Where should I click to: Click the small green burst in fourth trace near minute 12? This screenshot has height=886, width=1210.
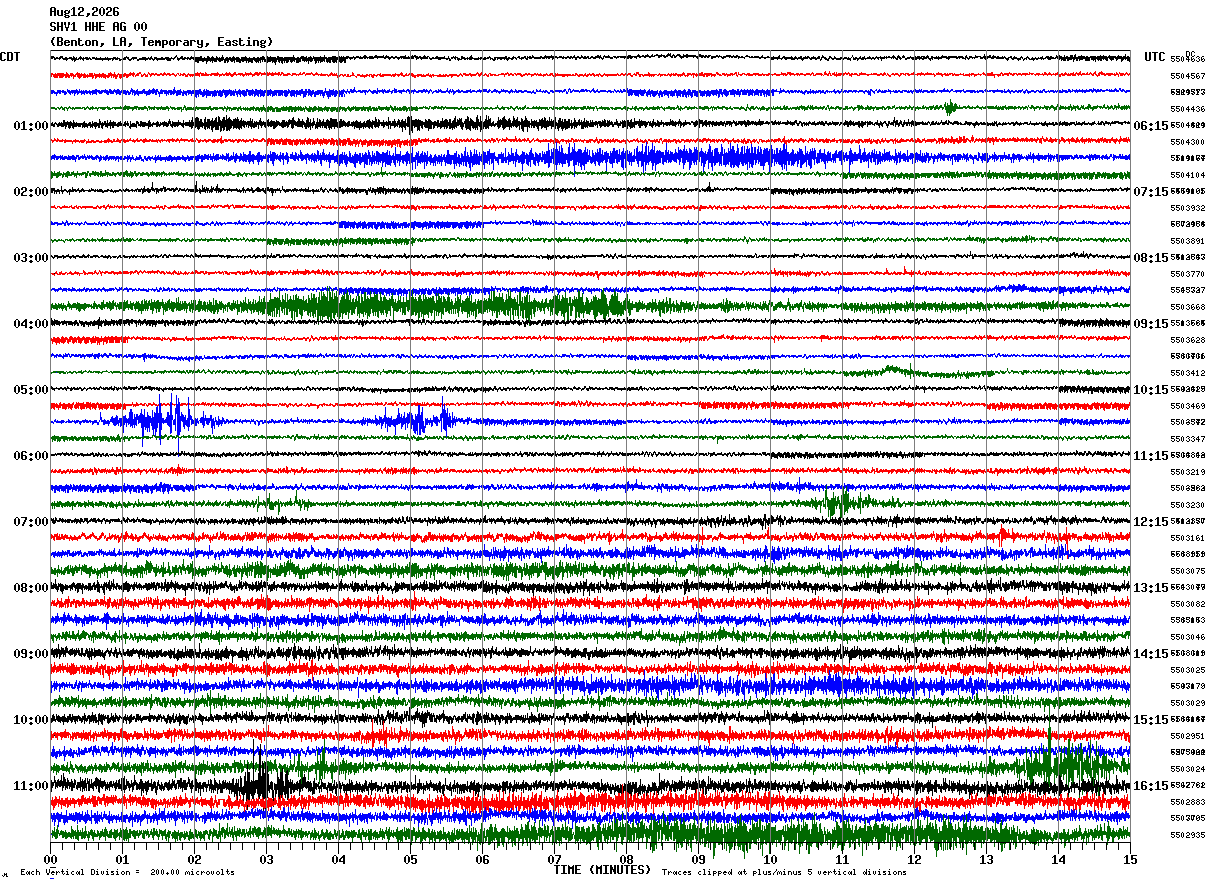[951, 107]
